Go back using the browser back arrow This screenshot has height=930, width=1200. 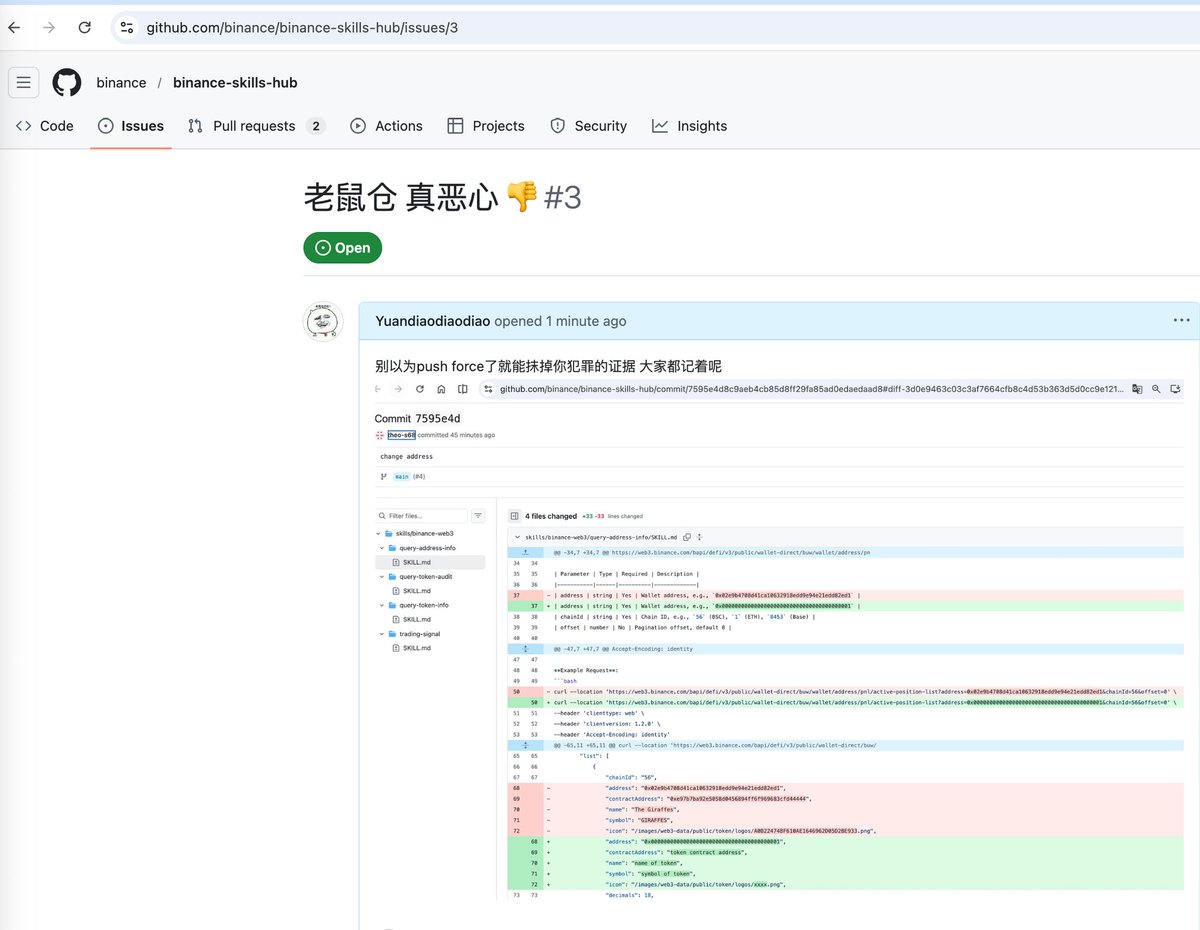pyautogui.click(x=13, y=28)
